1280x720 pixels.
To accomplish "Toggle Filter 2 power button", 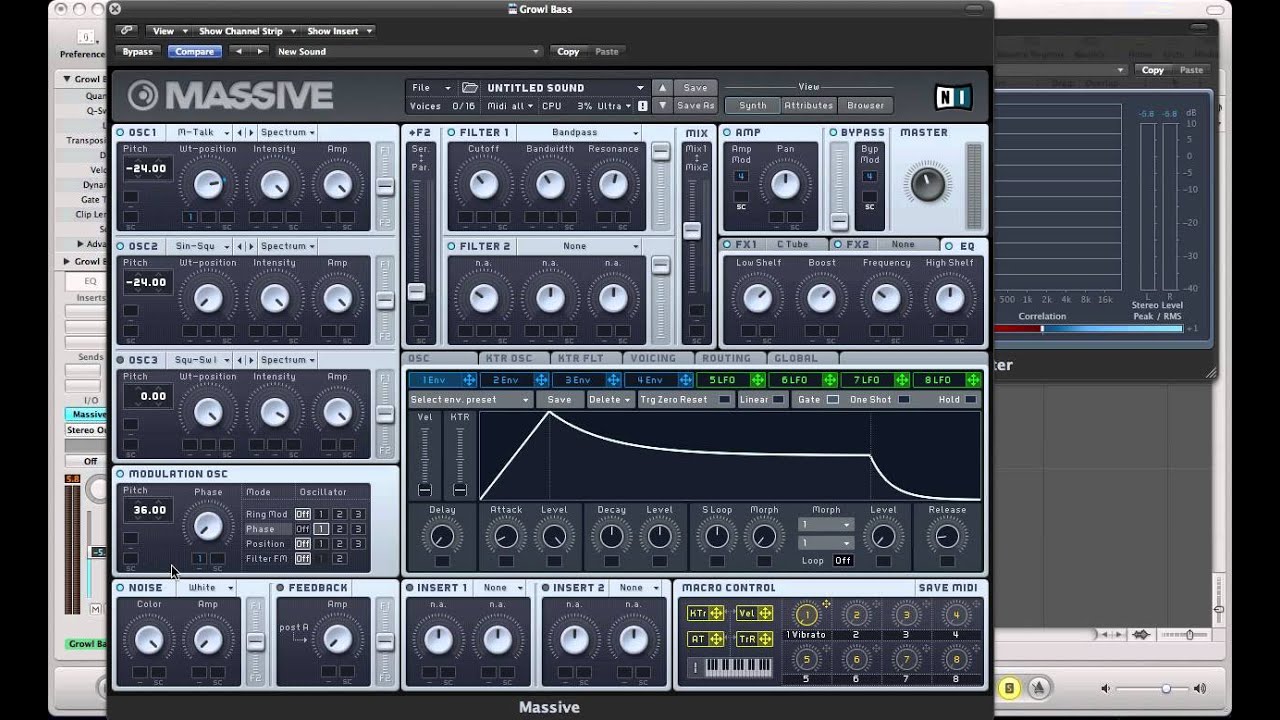I will coord(452,246).
